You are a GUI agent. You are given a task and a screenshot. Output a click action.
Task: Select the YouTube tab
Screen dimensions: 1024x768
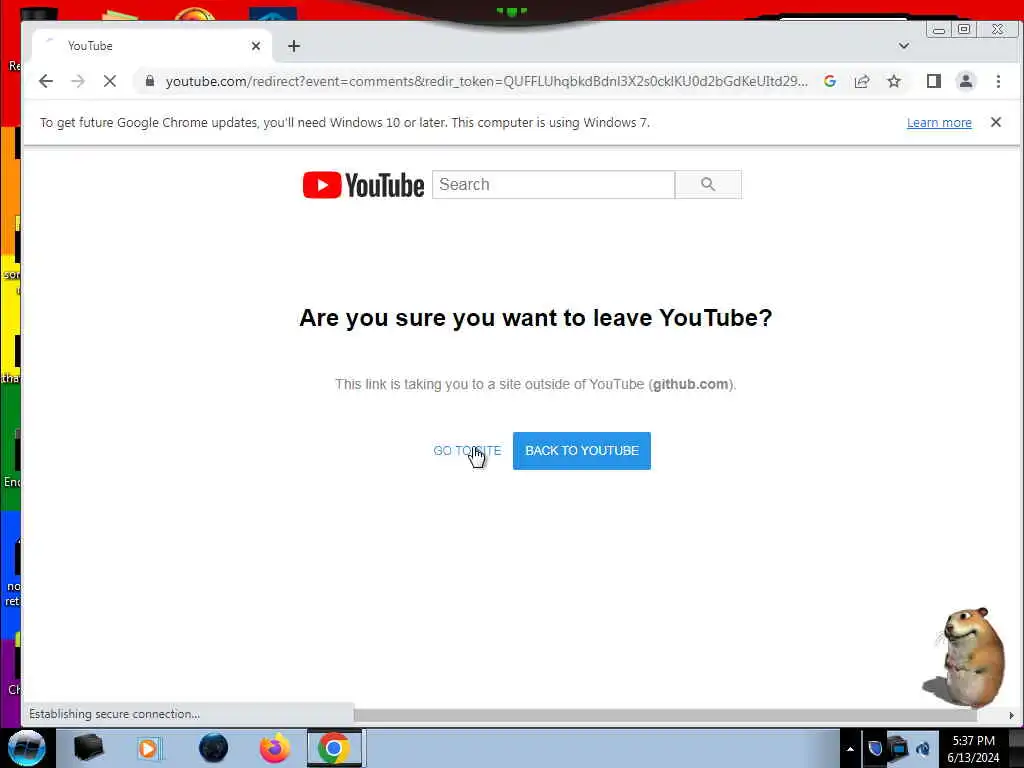(150, 46)
